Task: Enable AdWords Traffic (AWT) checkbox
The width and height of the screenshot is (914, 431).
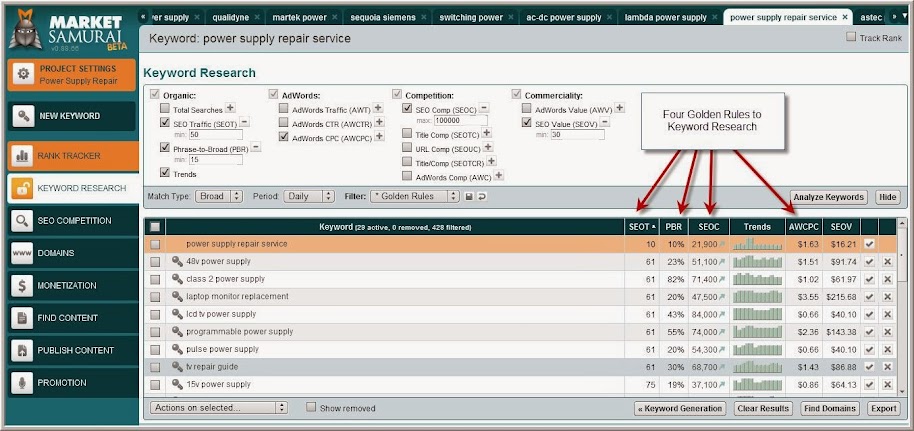Action: tap(283, 108)
